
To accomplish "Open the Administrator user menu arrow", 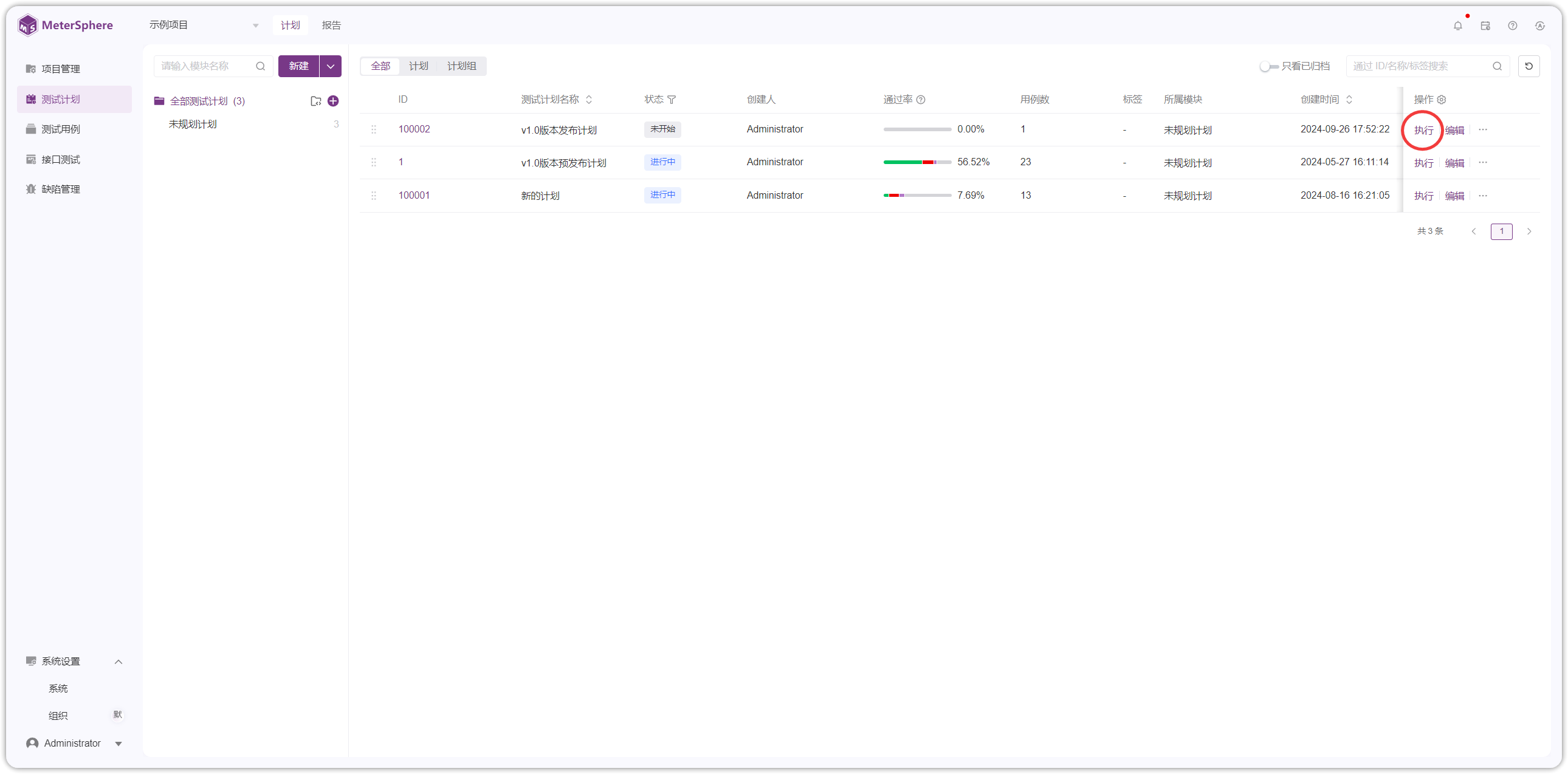I will 119,744.
